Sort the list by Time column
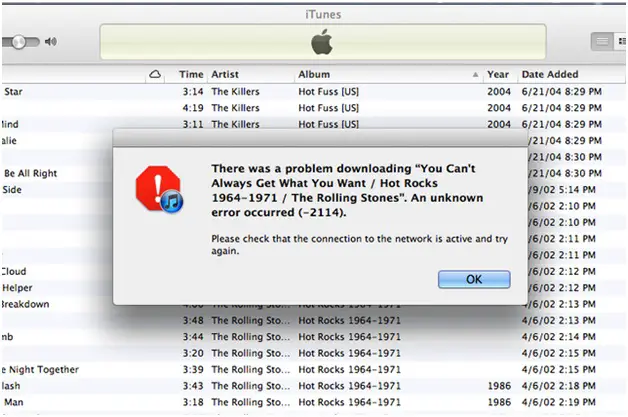 click(x=190, y=75)
